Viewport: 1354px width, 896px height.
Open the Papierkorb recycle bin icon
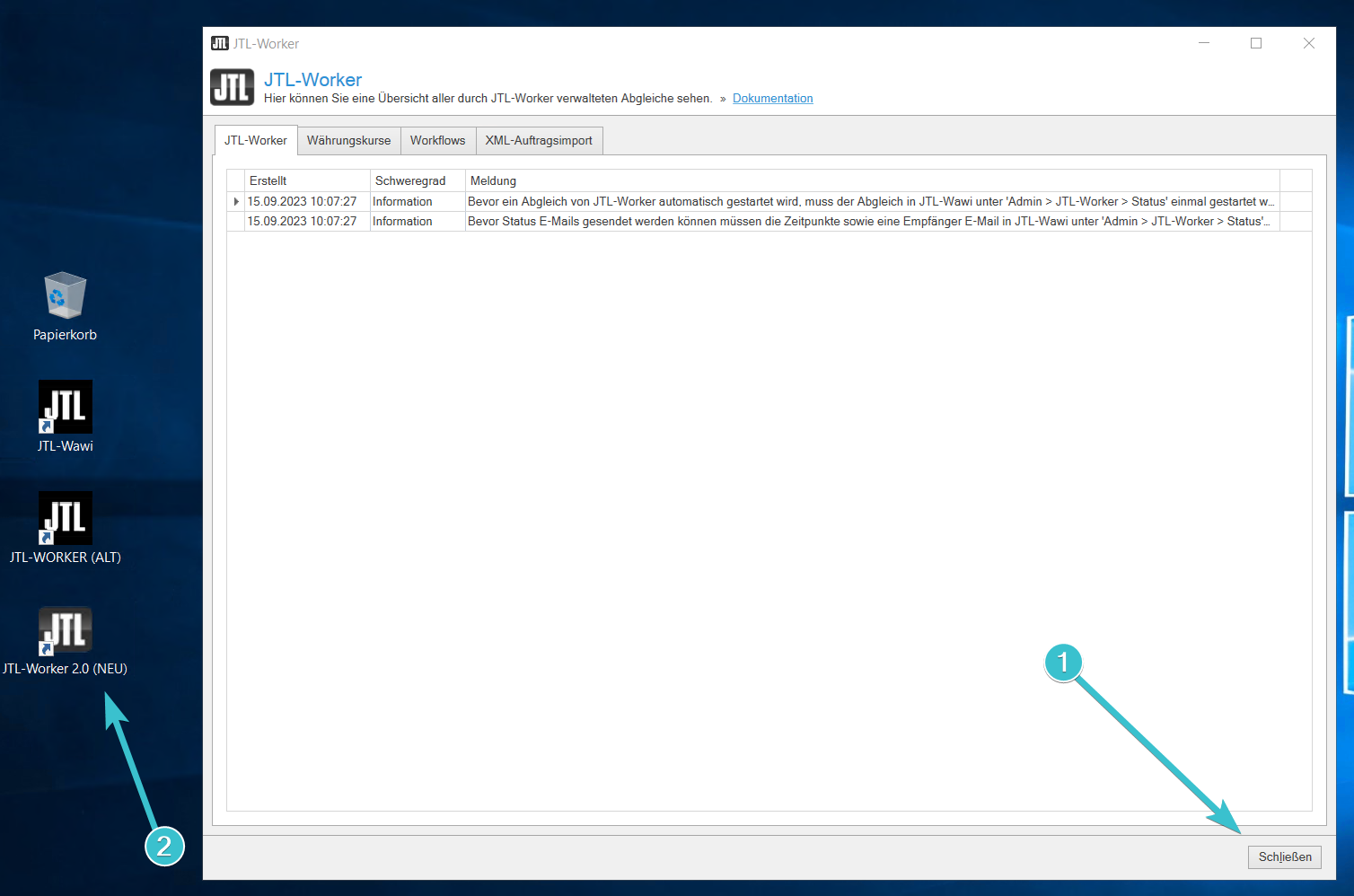(65, 306)
